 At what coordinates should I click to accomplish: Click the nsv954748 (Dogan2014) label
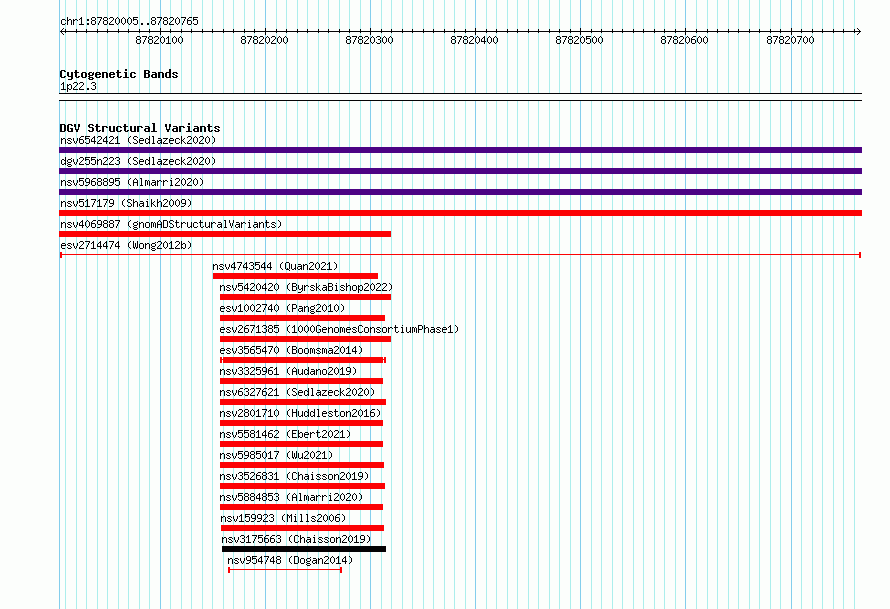(x=290, y=560)
